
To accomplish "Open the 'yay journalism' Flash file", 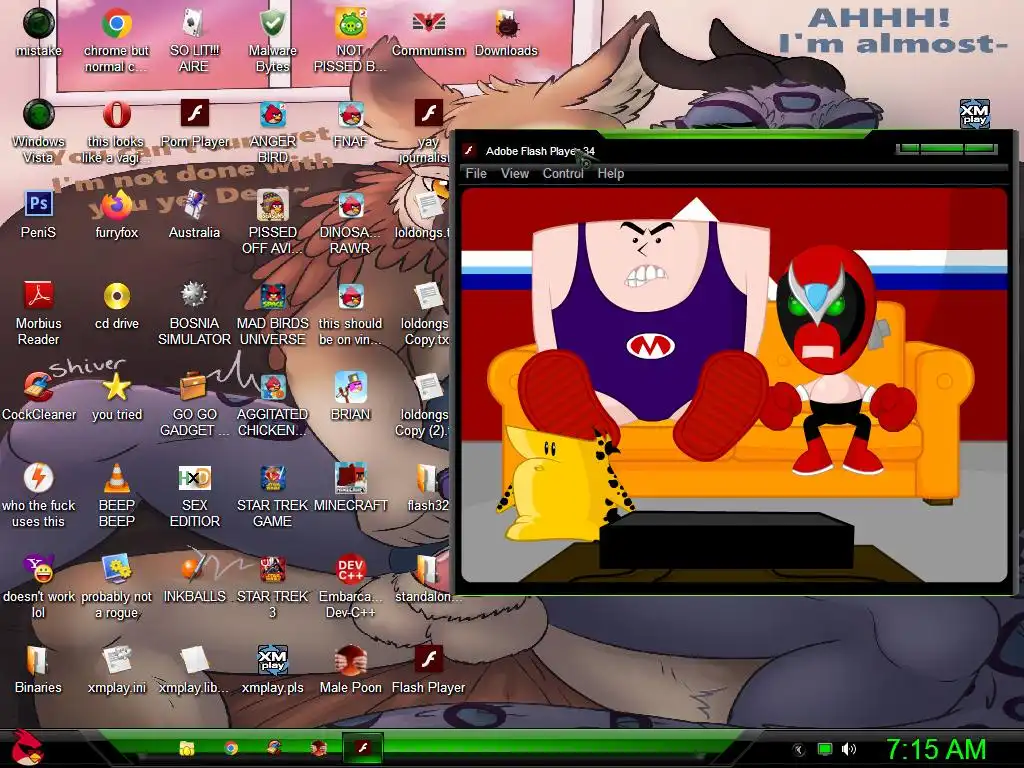I will coord(428,131).
